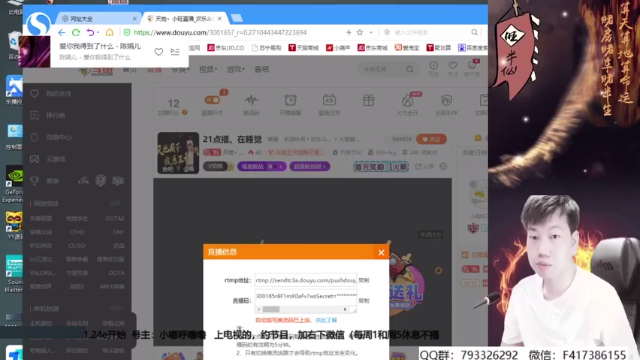The image size is (640, 360).
Task: Click the room title 21点播。在睡觉
Action: [232, 139]
